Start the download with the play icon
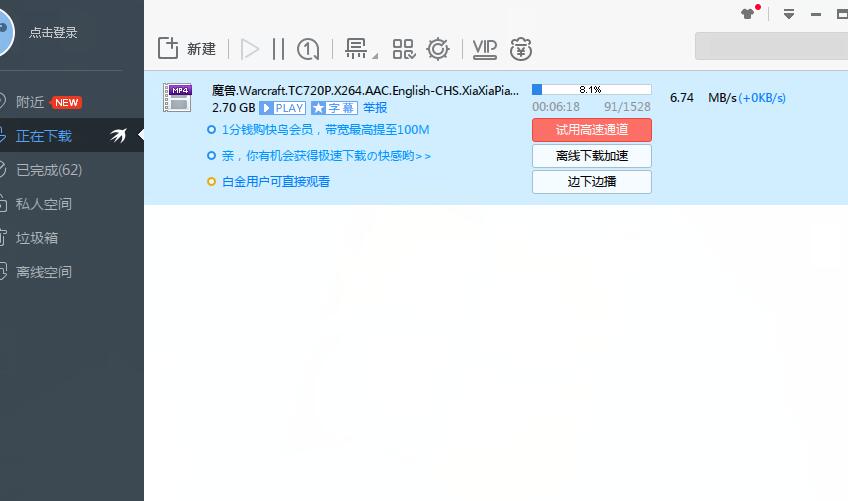Viewport: 848px width, 501px height. click(249, 49)
